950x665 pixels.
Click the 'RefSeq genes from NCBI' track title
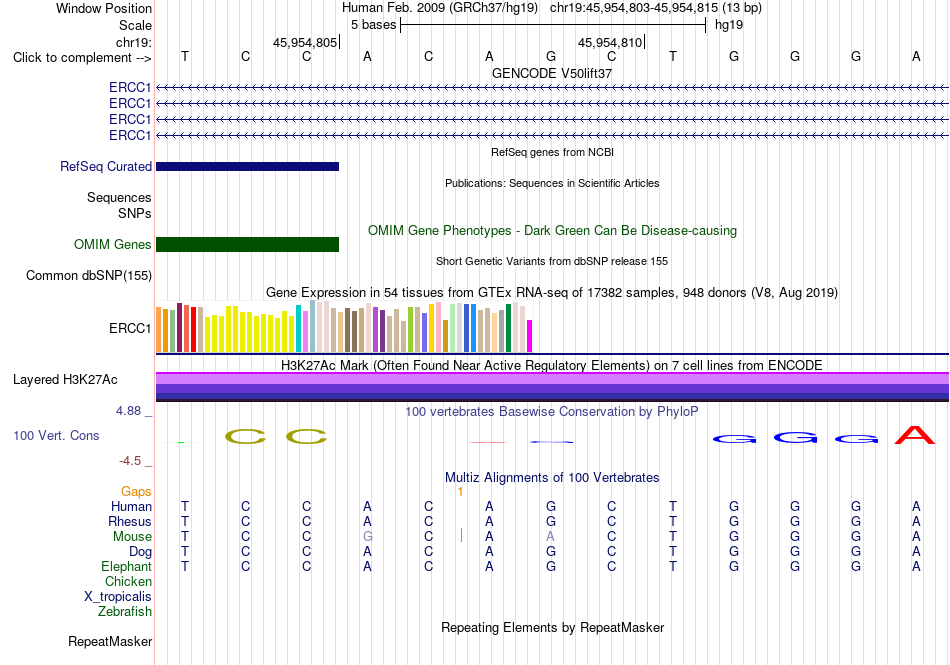pos(553,152)
